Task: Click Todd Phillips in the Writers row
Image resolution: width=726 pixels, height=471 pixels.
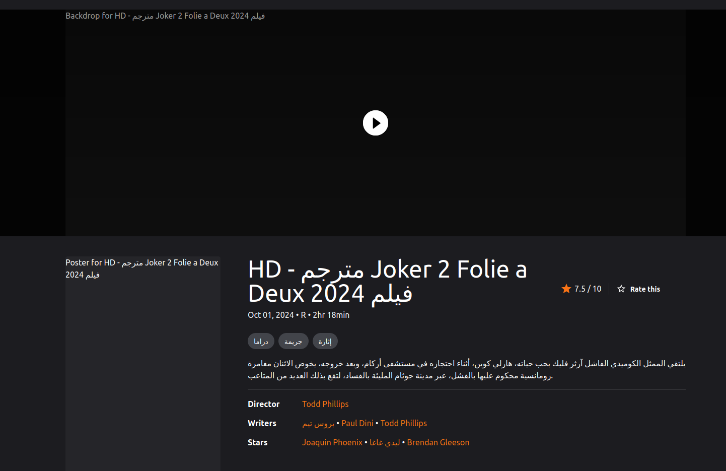Action: [404, 423]
